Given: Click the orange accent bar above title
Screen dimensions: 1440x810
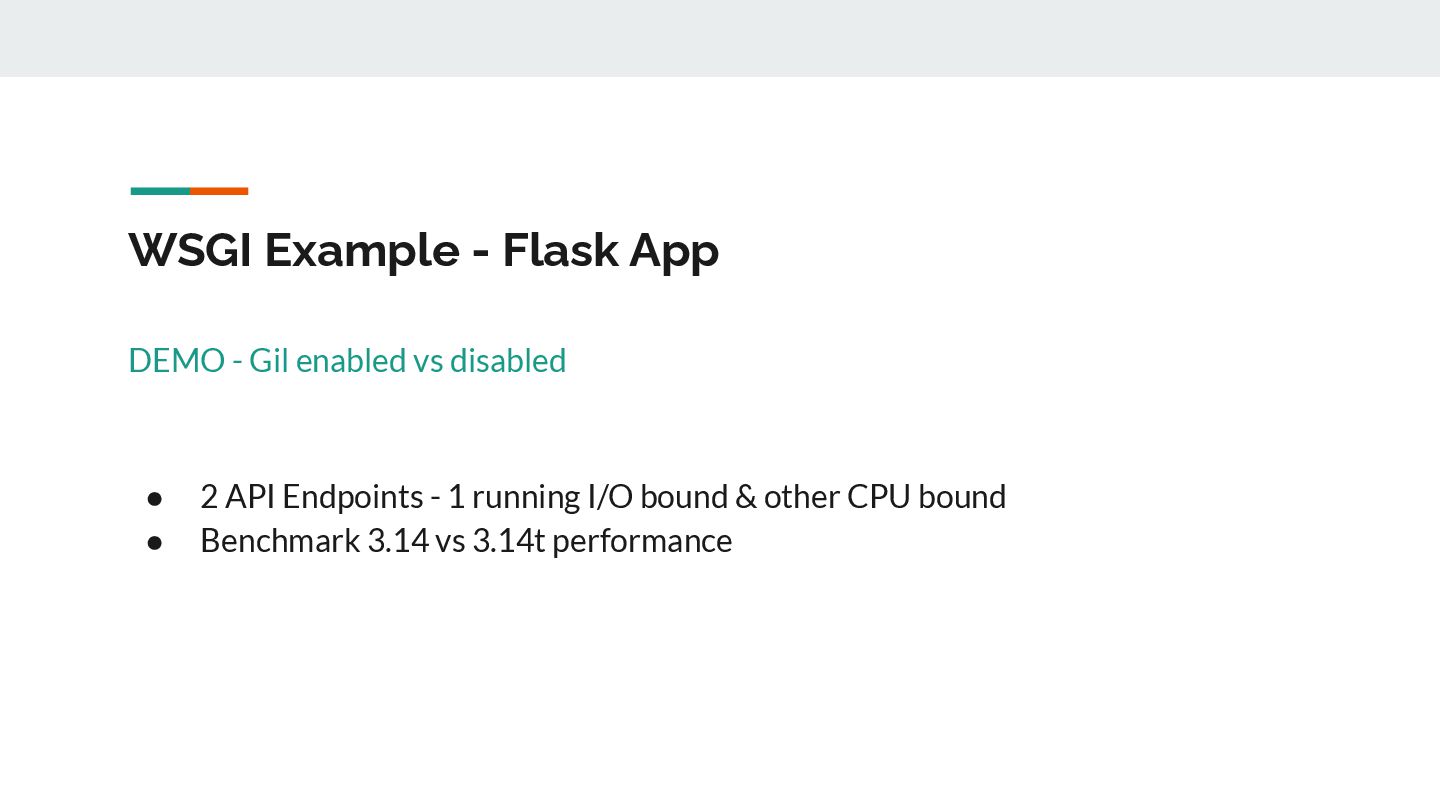Looking at the screenshot, I should pos(219,191).
